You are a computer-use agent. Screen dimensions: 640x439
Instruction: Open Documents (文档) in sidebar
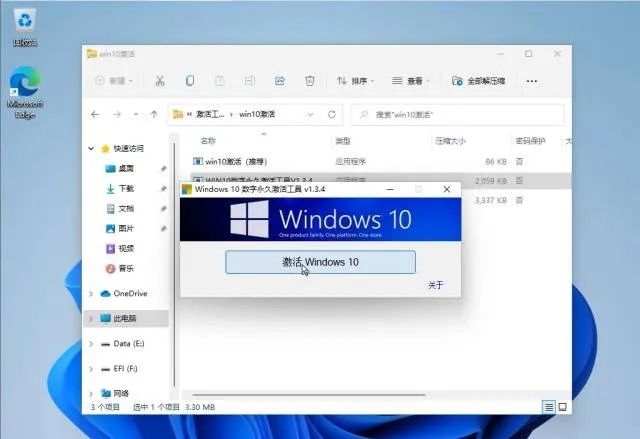[126, 208]
